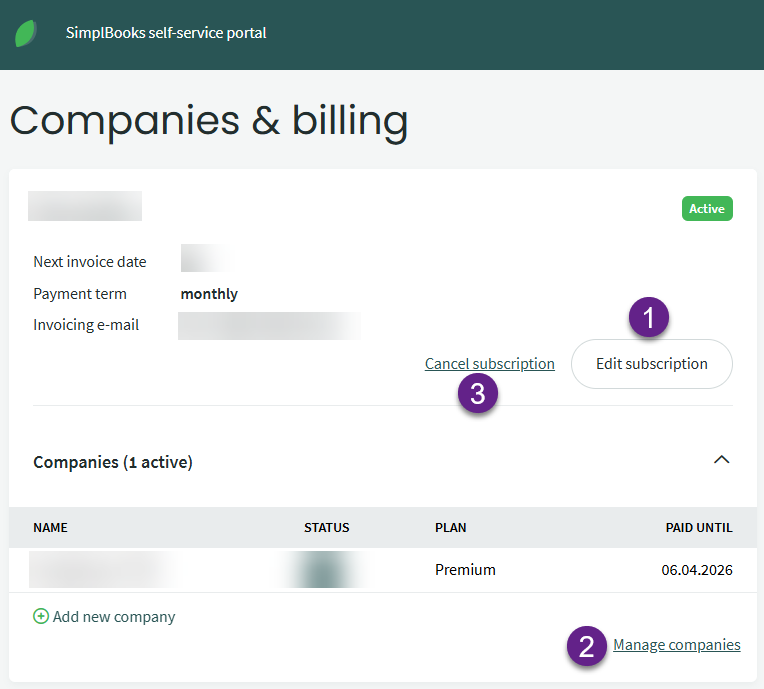Click the PAID UNTIL column header
The height and width of the screenshot is (689, 764).
click(698, 528)
